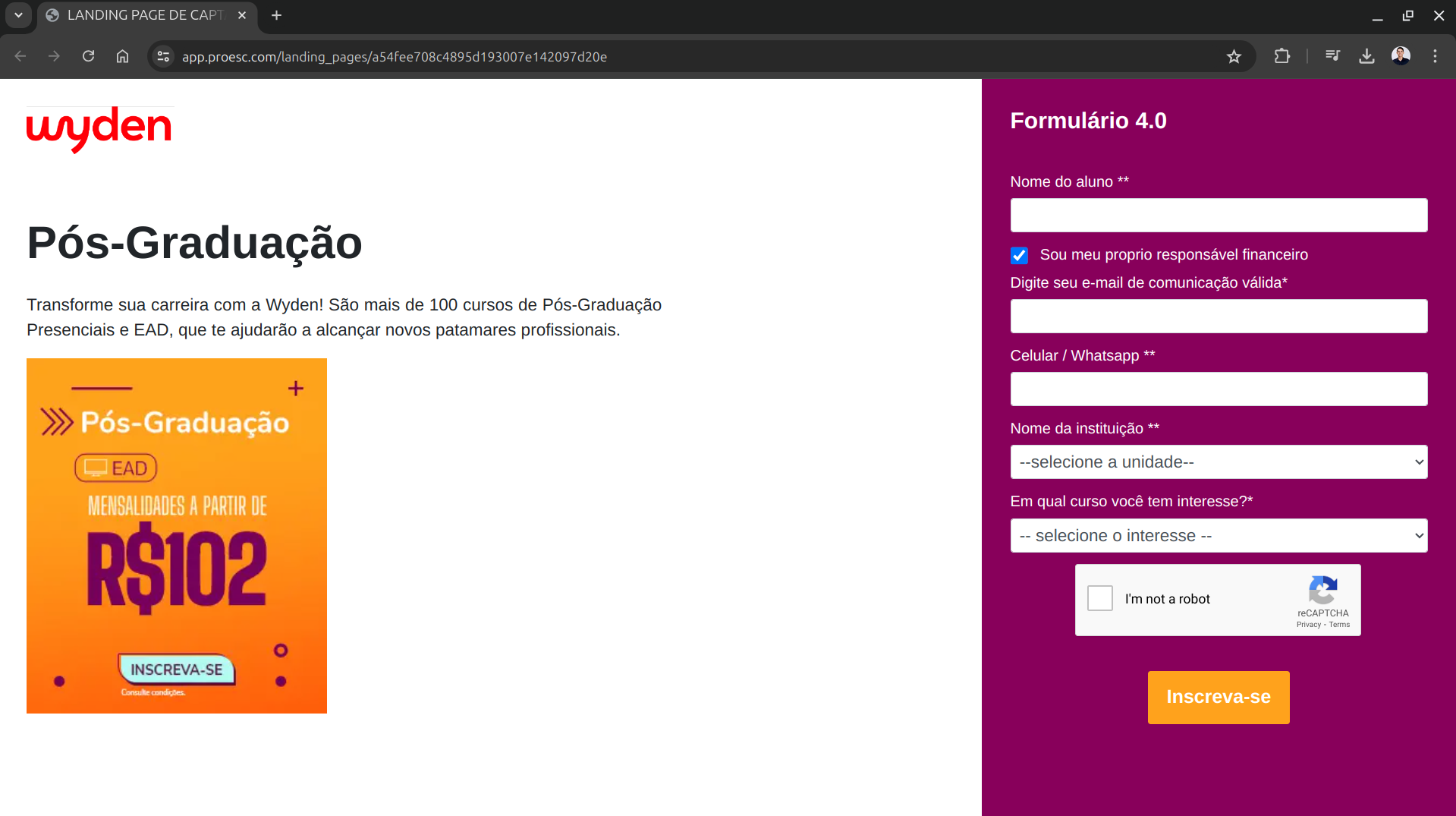Screen dimensions: 1456x816
Task: Open the reCAPTCHA Privacy link
Action: pos(1309,625)
